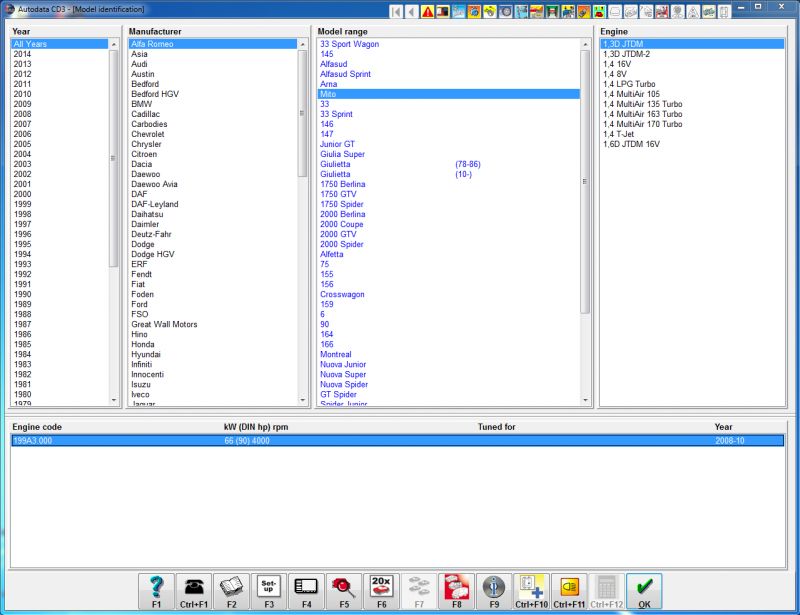Viewport: 800px width, 615px height.
Task: Open information with the F9 button
Action: [x=494, y=592]
